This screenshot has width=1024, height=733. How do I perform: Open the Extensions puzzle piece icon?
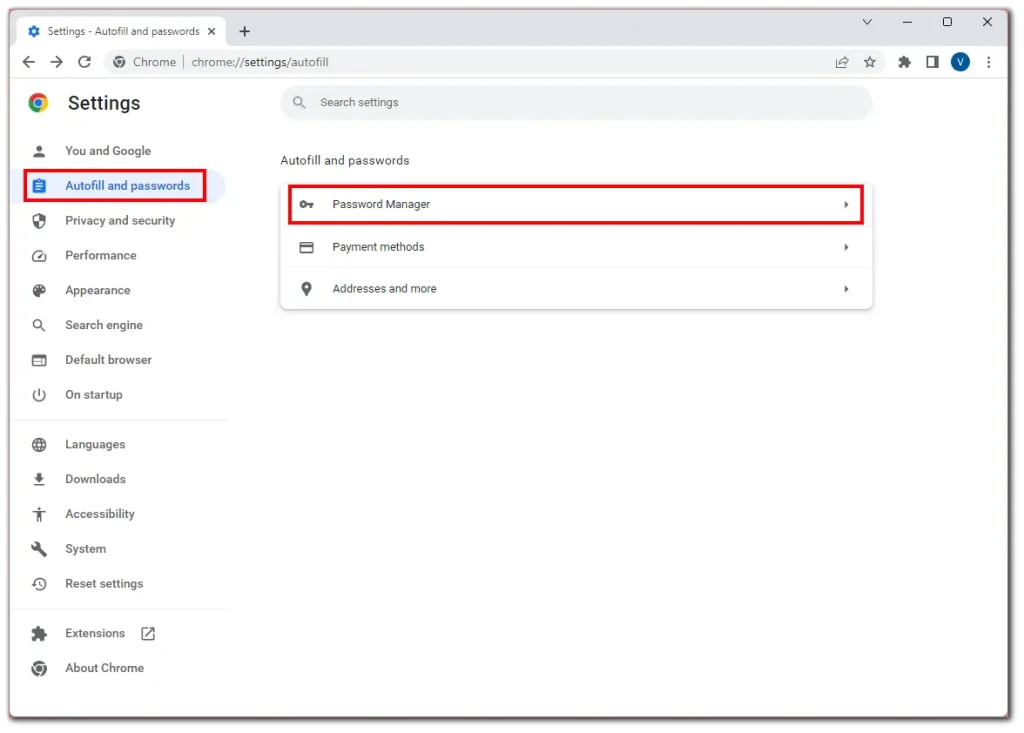[904, 62]
